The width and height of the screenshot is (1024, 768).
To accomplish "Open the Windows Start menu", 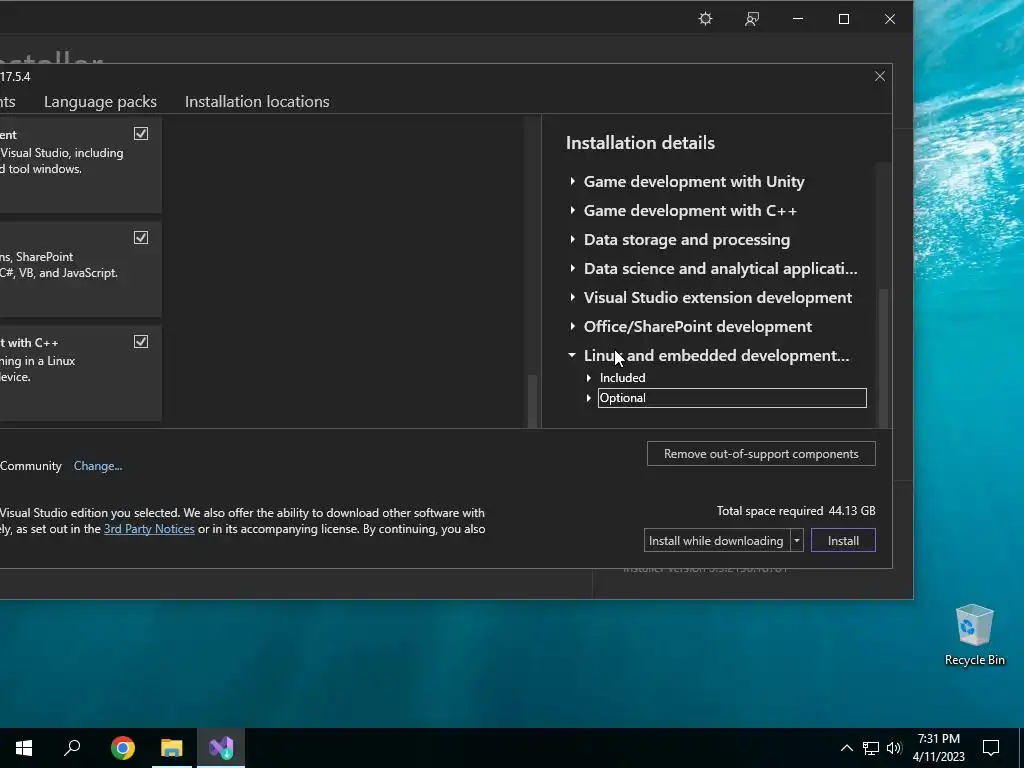I will click(x=24, y=748).
